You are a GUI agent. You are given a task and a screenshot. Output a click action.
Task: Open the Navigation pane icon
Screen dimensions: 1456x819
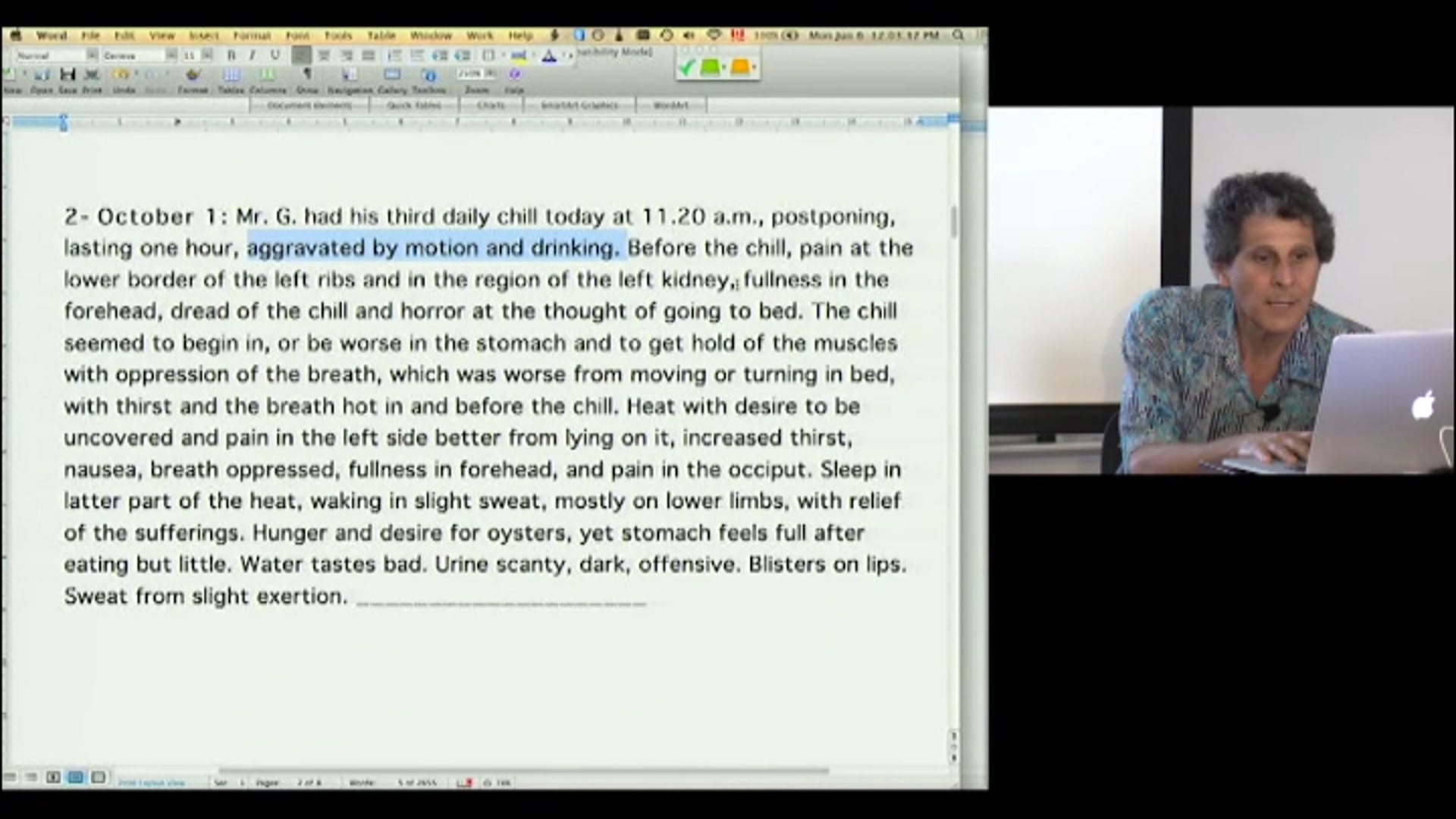(350, 74)
